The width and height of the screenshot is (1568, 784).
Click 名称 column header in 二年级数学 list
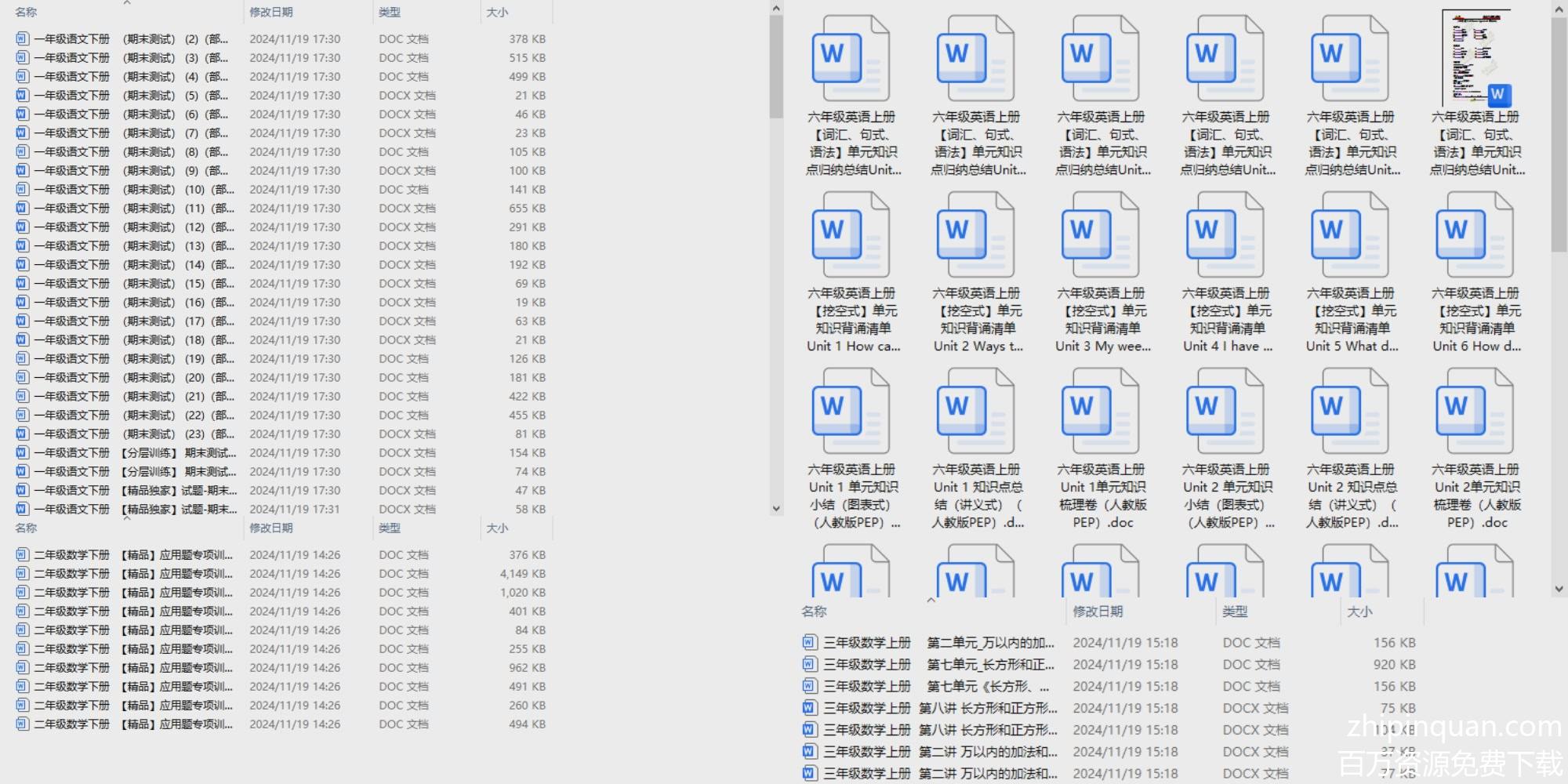tap(26, 528)
